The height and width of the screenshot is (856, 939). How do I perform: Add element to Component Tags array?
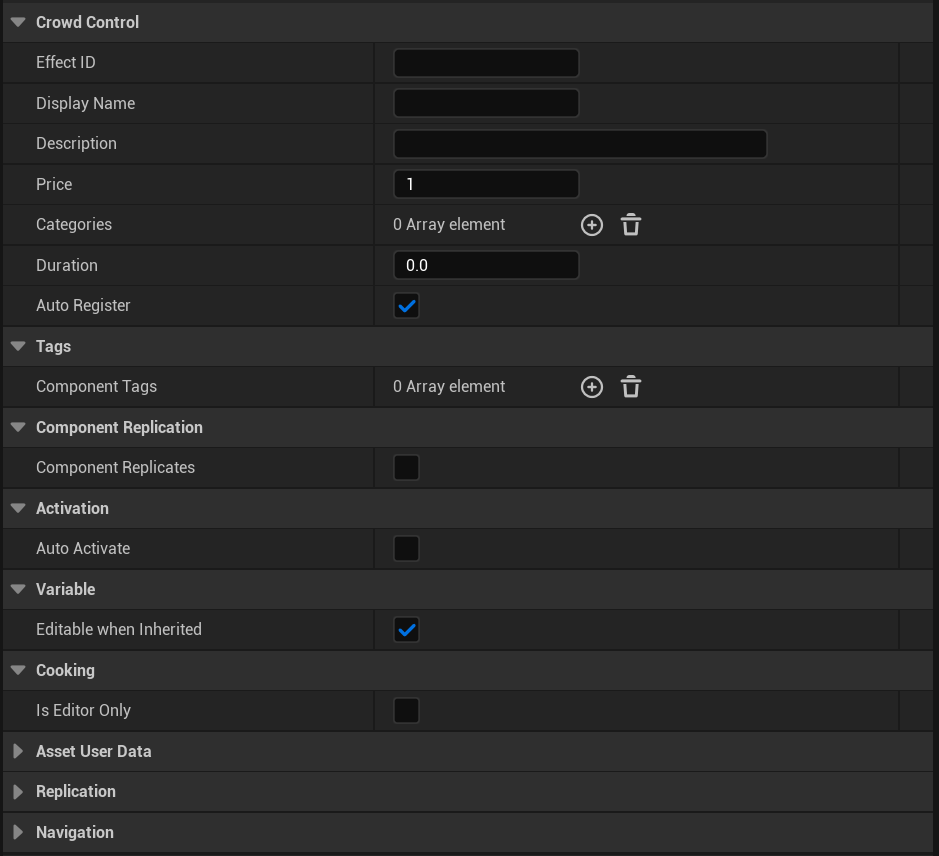592,387
